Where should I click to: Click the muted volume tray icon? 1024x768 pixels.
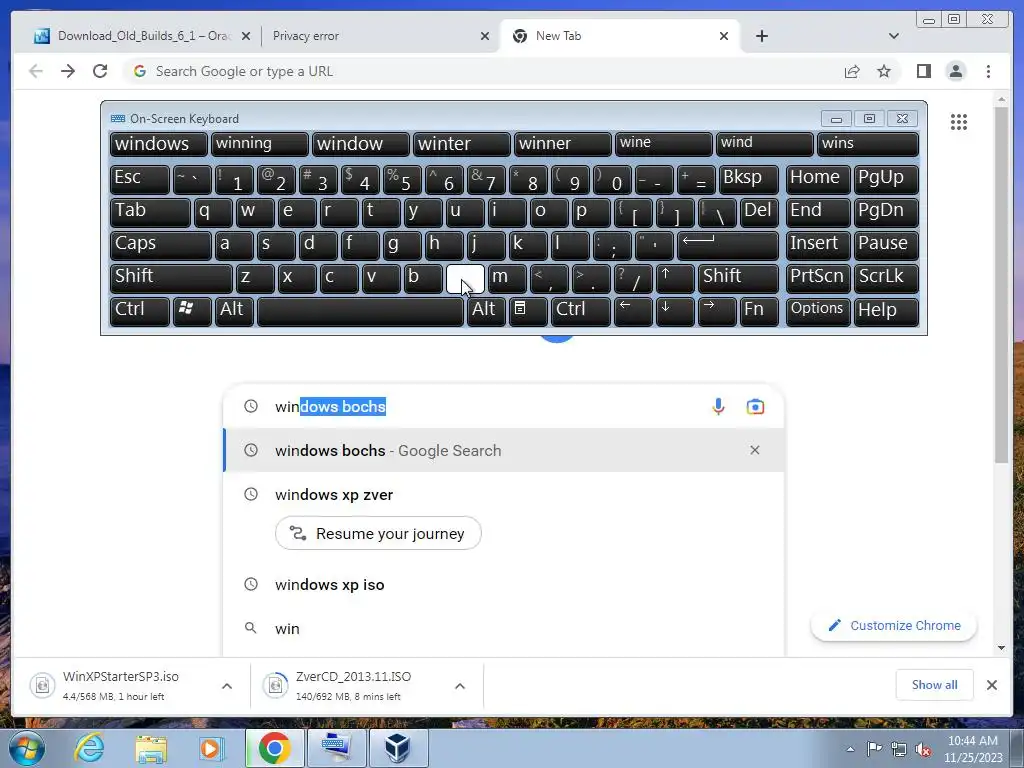[x=923, y=749]
